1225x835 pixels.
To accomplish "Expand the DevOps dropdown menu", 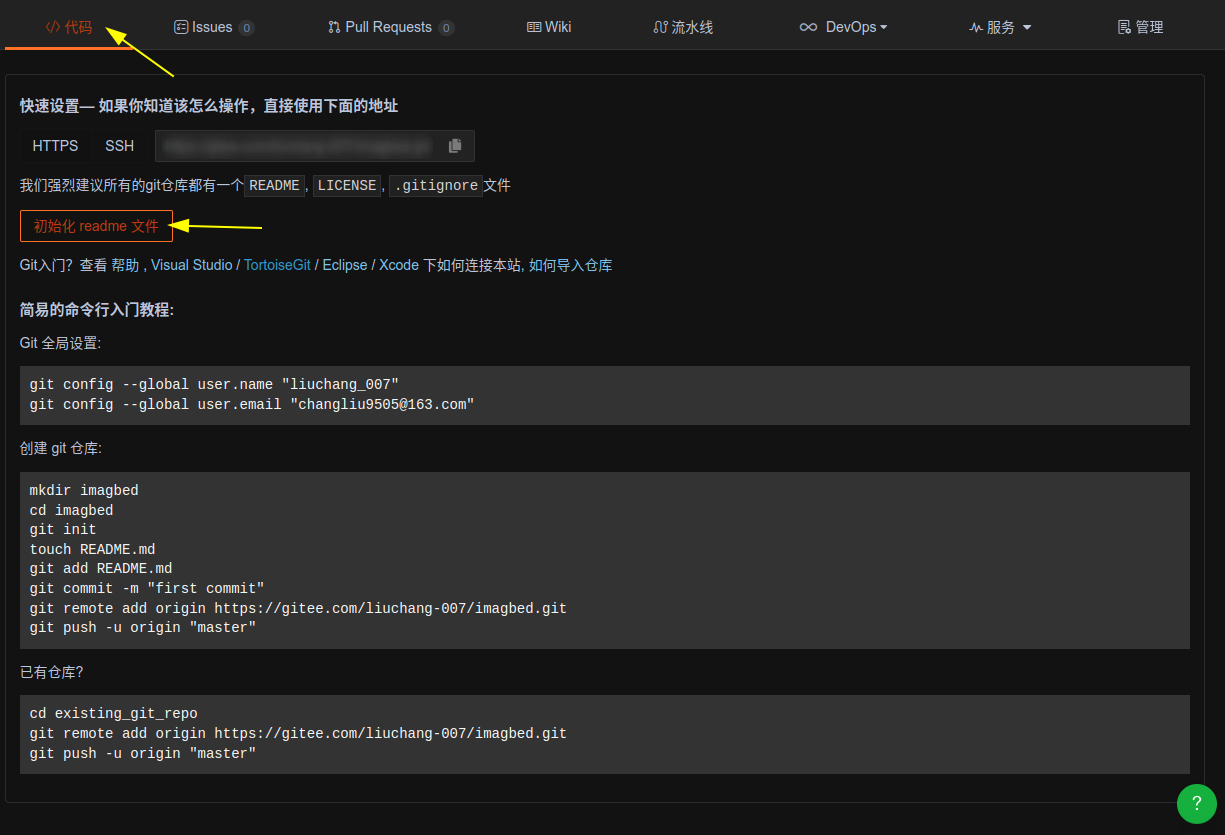I will point(844,27).
